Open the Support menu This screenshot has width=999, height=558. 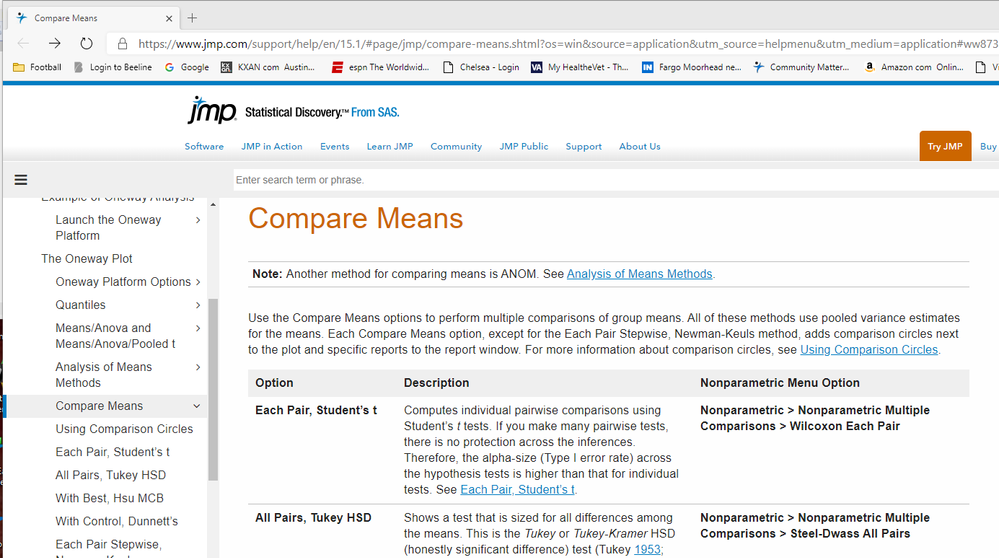tap(584, 147)
